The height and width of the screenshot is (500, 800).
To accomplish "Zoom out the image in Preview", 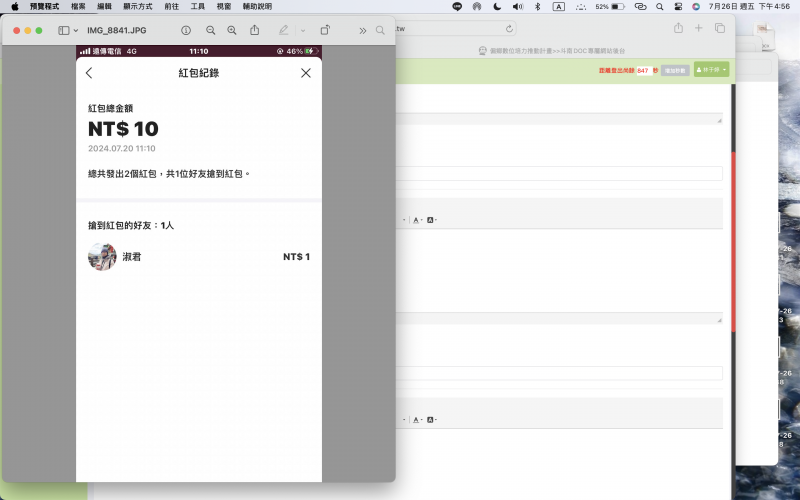I will (210, 30).
